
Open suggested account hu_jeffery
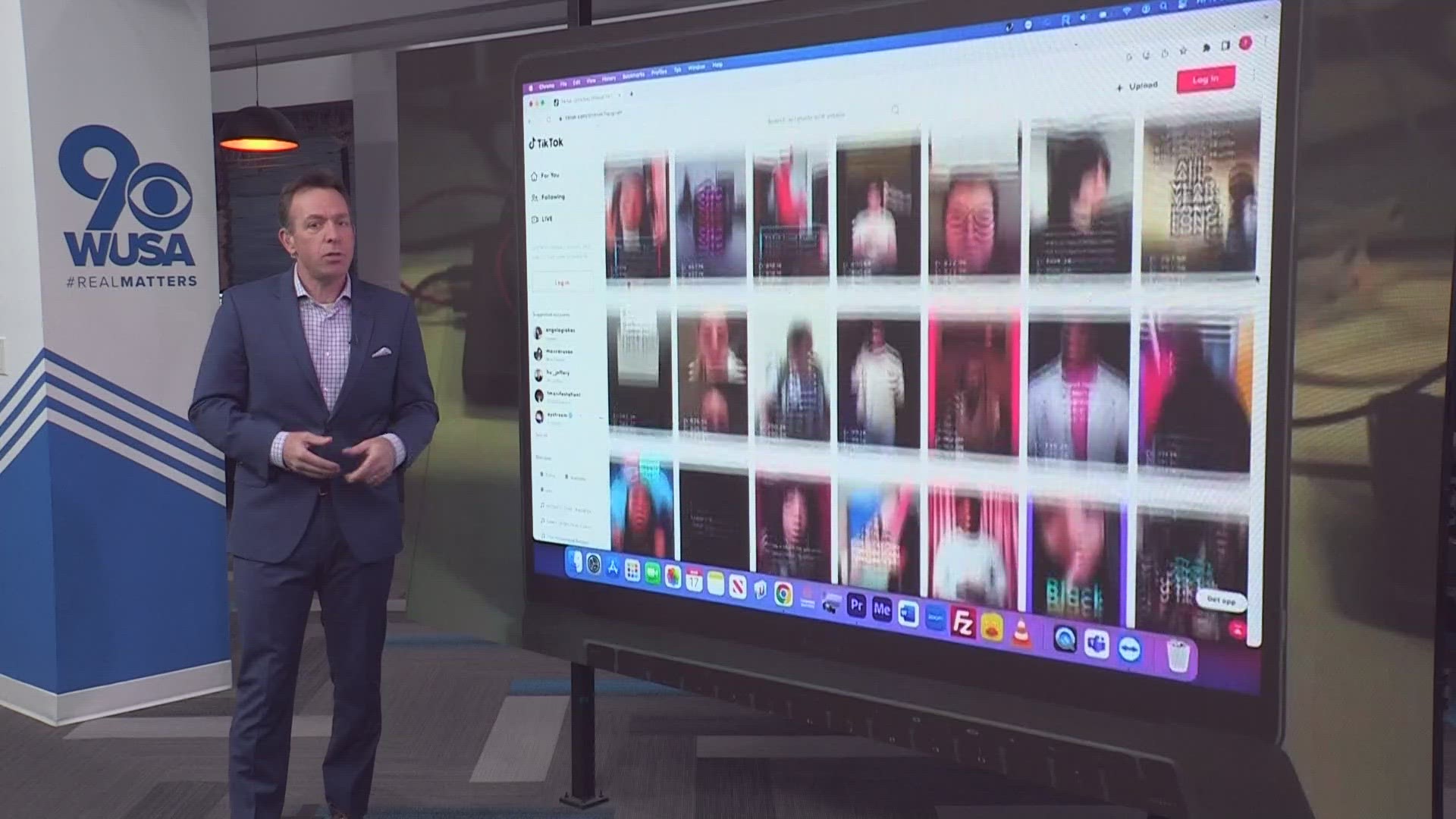pos(551,374)
